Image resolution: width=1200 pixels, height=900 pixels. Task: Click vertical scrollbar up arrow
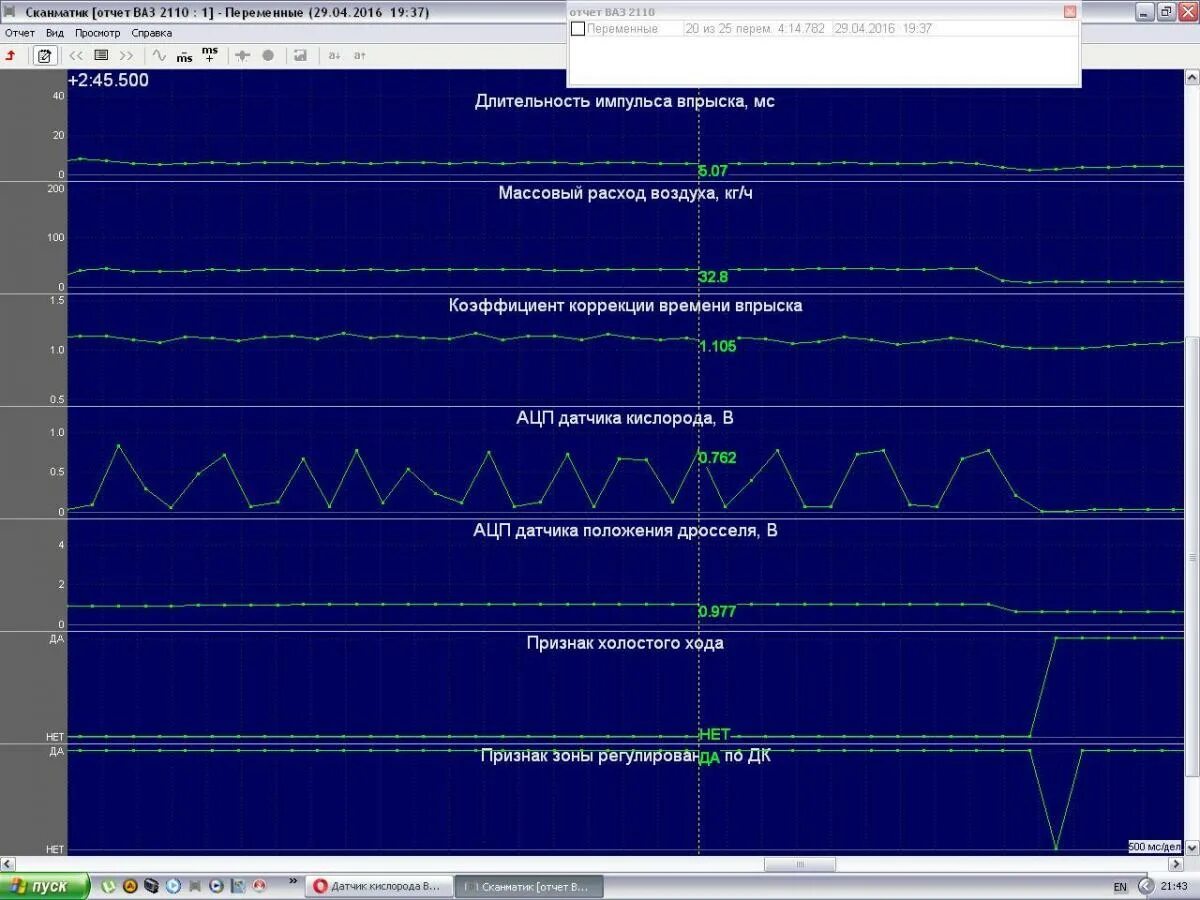1192,77
